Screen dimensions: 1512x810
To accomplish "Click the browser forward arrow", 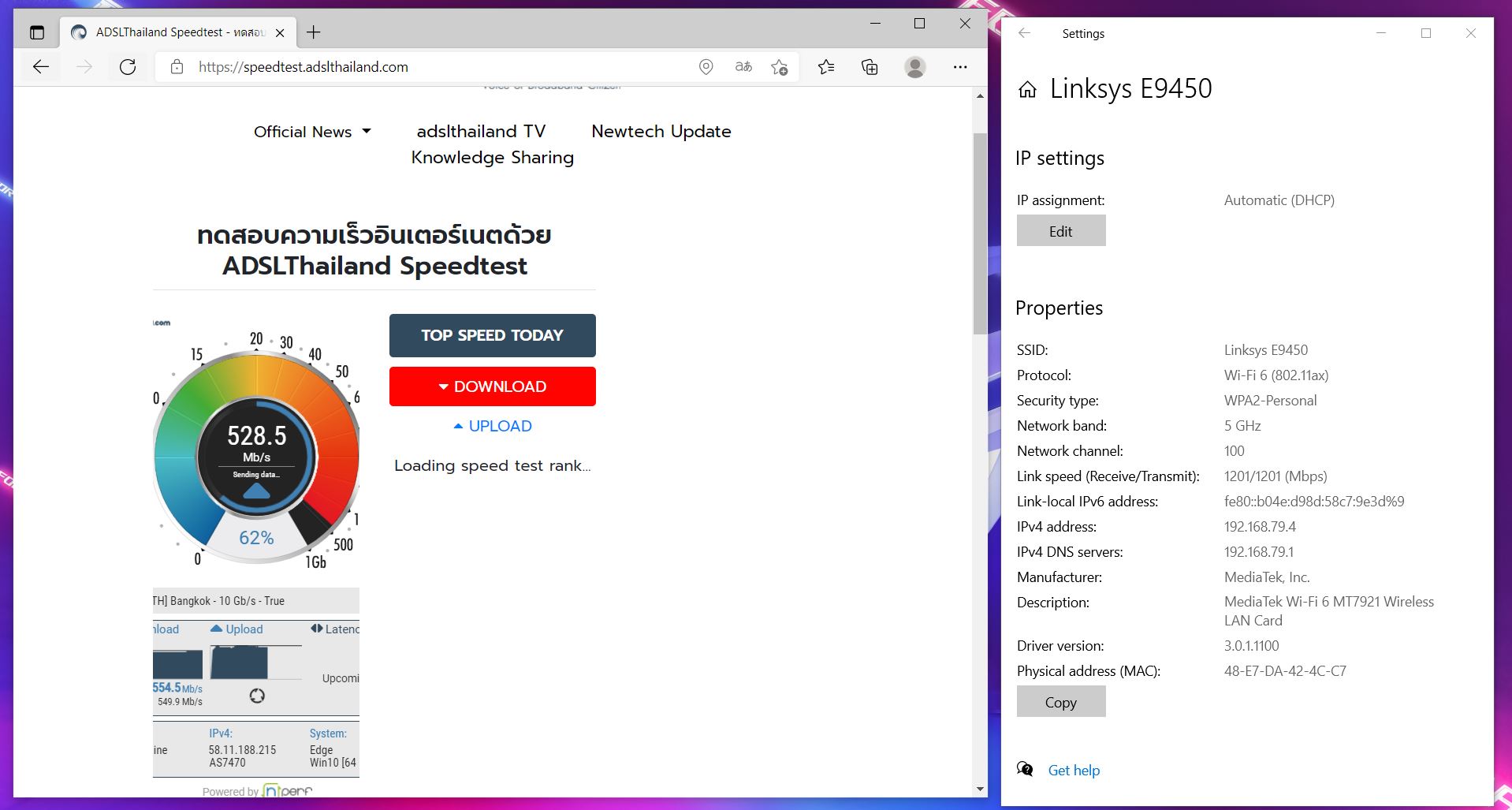I will 84,67.
